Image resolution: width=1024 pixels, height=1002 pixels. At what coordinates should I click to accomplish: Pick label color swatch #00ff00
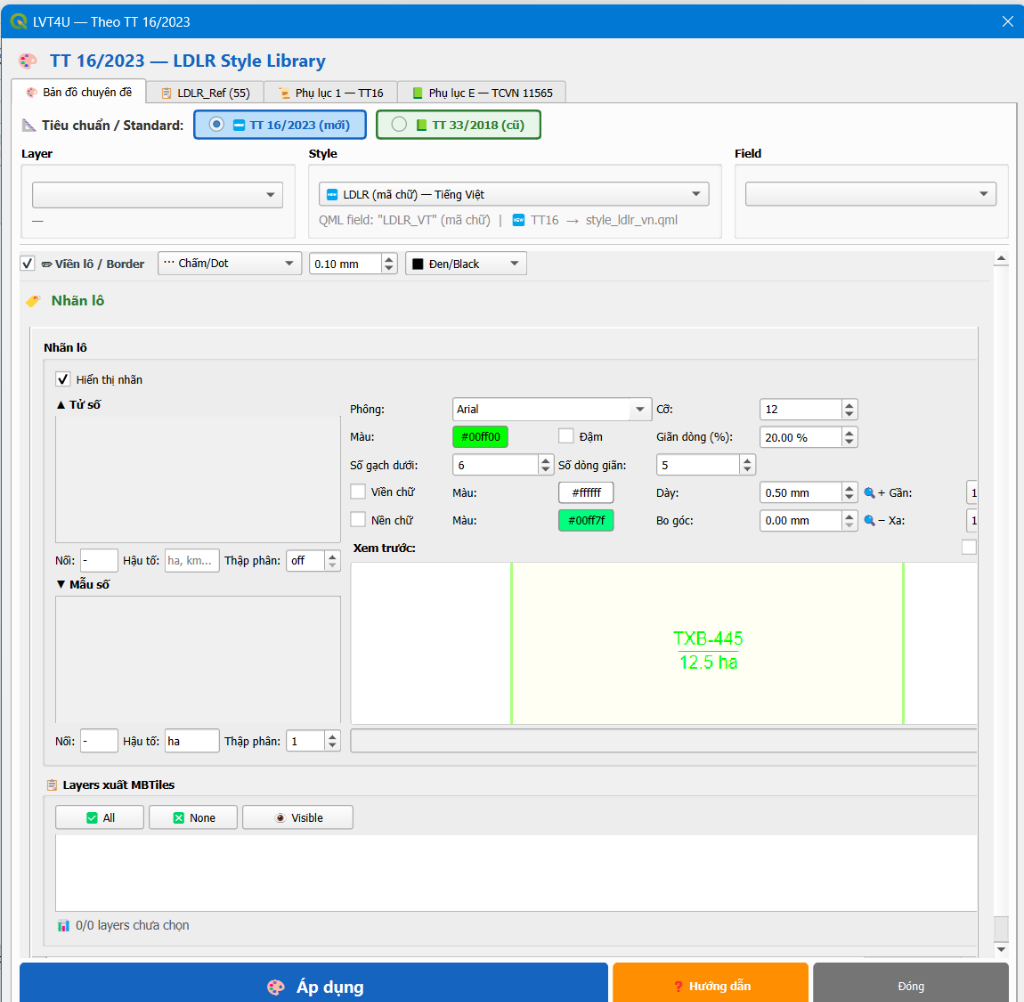click(480, 436)
